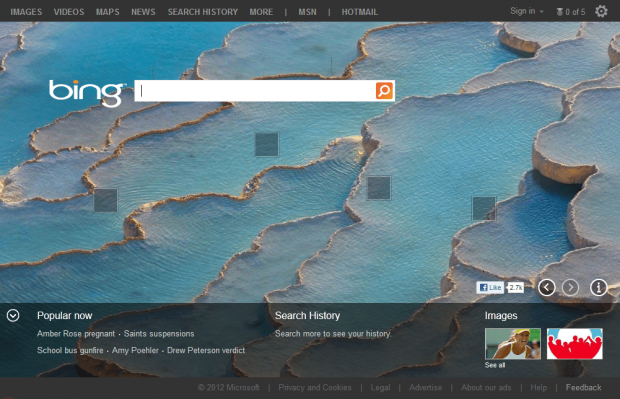This screenshot has width=620, height=399.
Task: Click the See all images link
Action: click(495, 365)
